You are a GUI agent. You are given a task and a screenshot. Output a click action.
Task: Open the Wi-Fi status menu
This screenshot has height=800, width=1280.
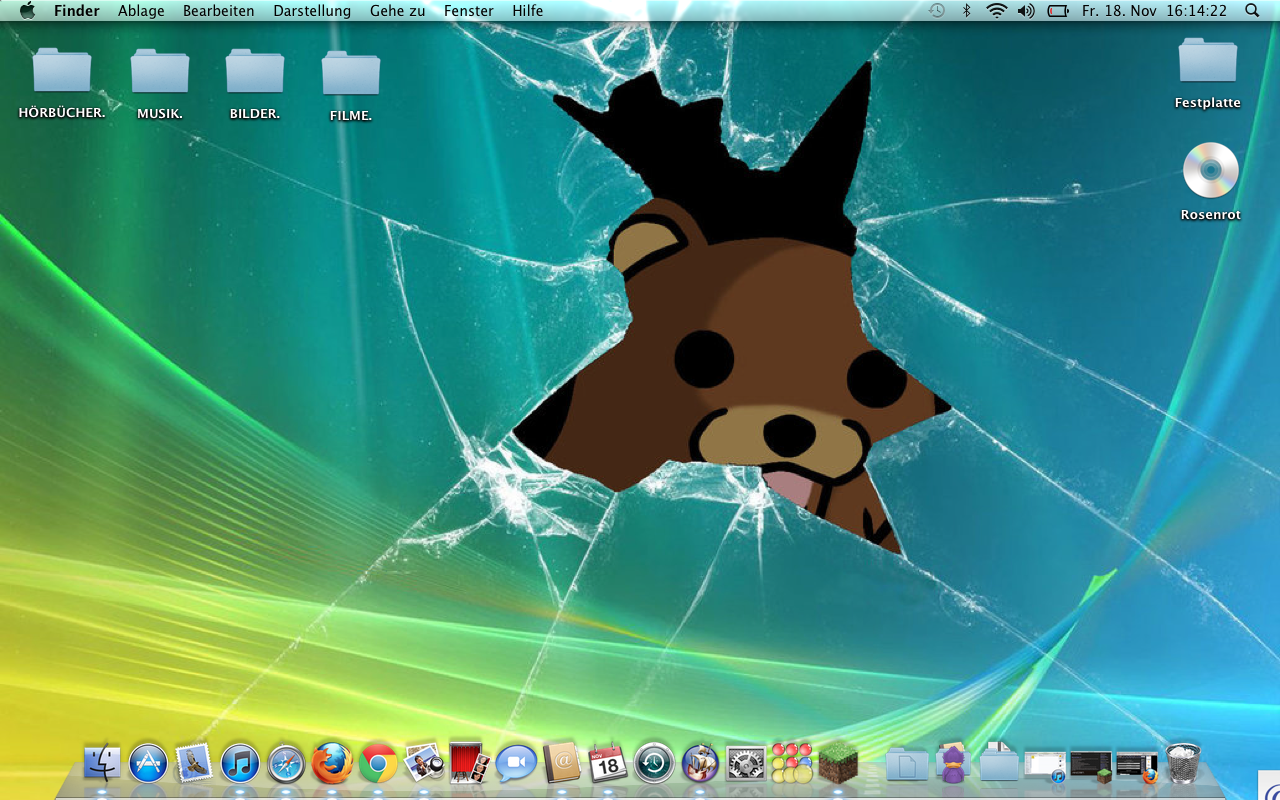click(x=996, y=11)
